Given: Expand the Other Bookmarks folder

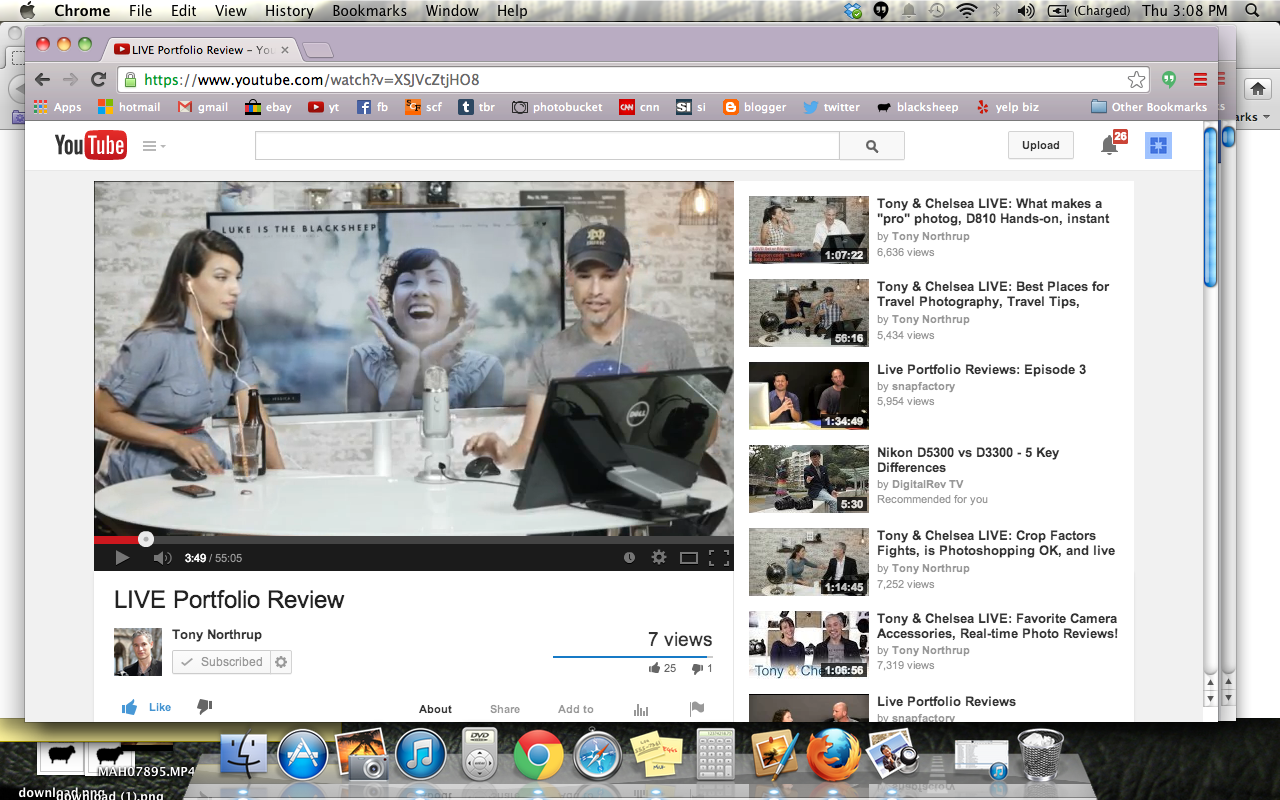Looking at the screenshot, I should click(x=1149, y=107).
